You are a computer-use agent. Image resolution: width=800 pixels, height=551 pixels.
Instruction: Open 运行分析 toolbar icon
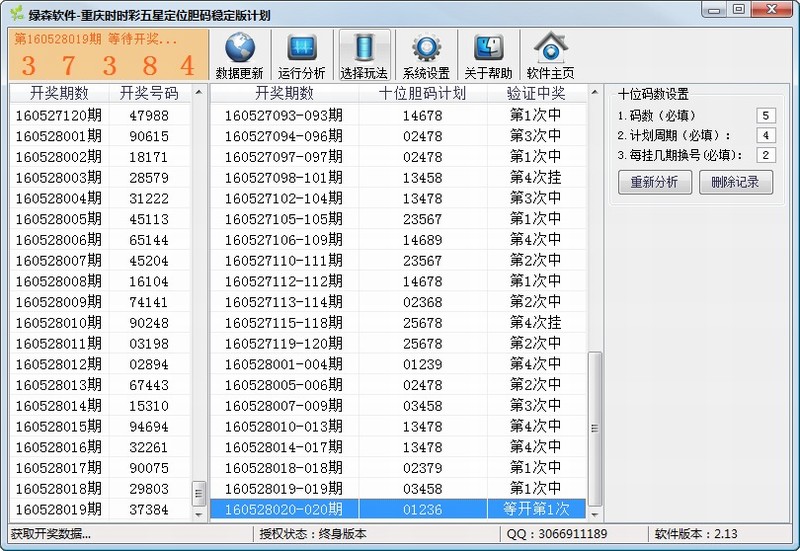point(301,49)
